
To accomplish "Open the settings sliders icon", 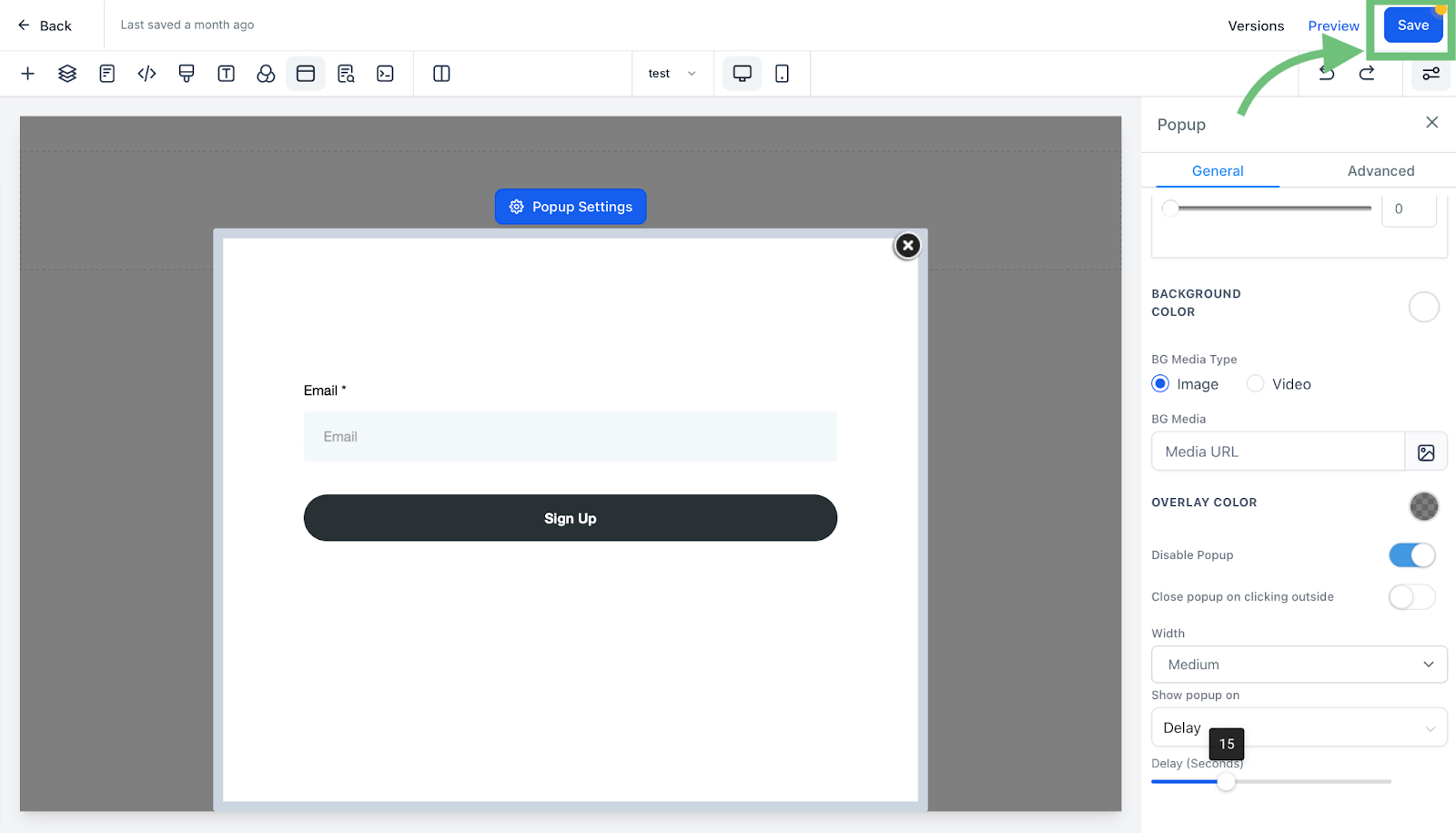I will [x=1431, y=74].
